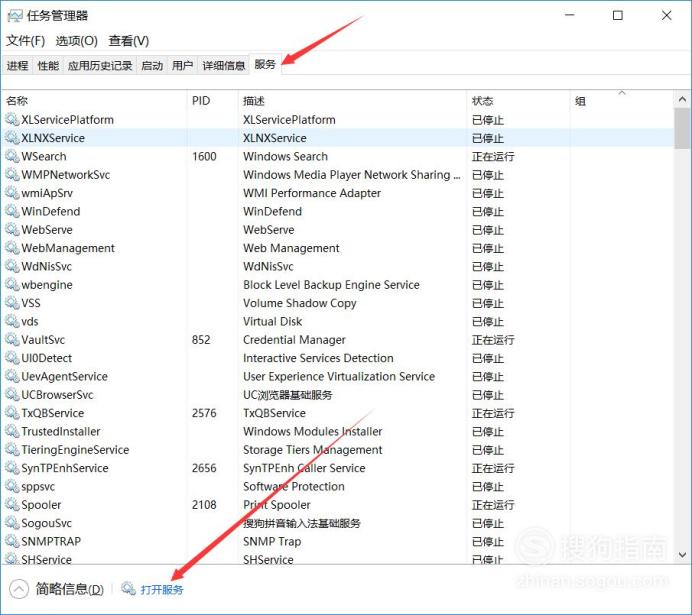Click the service icon next to WMPNetworkSvc
Screen dimensions: 692x615
12,174
